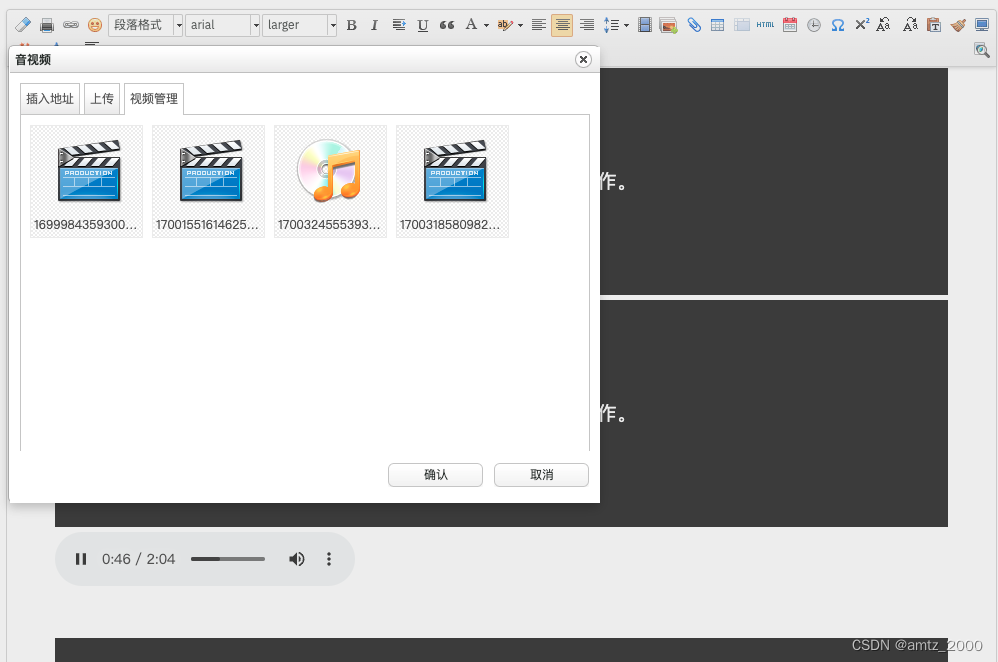This screenshot has width=998, height=662.
Task: Click the magnifier find-replace icon
Action: [982, 50]
